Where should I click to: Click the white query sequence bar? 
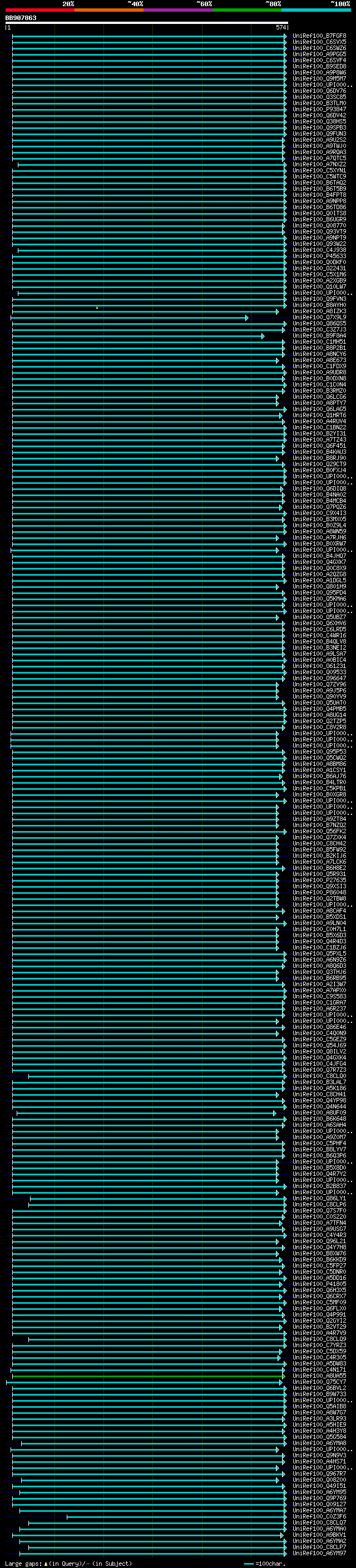(x=147, y=22)
